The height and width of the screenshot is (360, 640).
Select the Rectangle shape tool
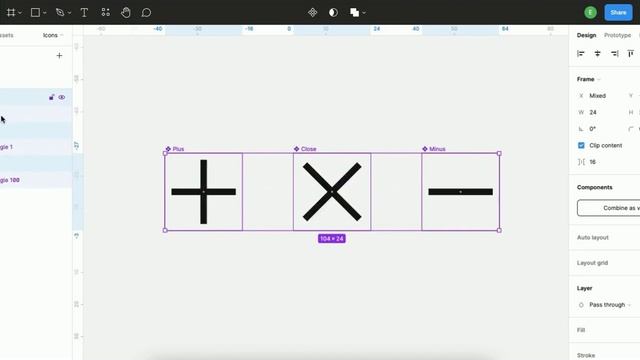pyautogui.click(x=36, y=13)
